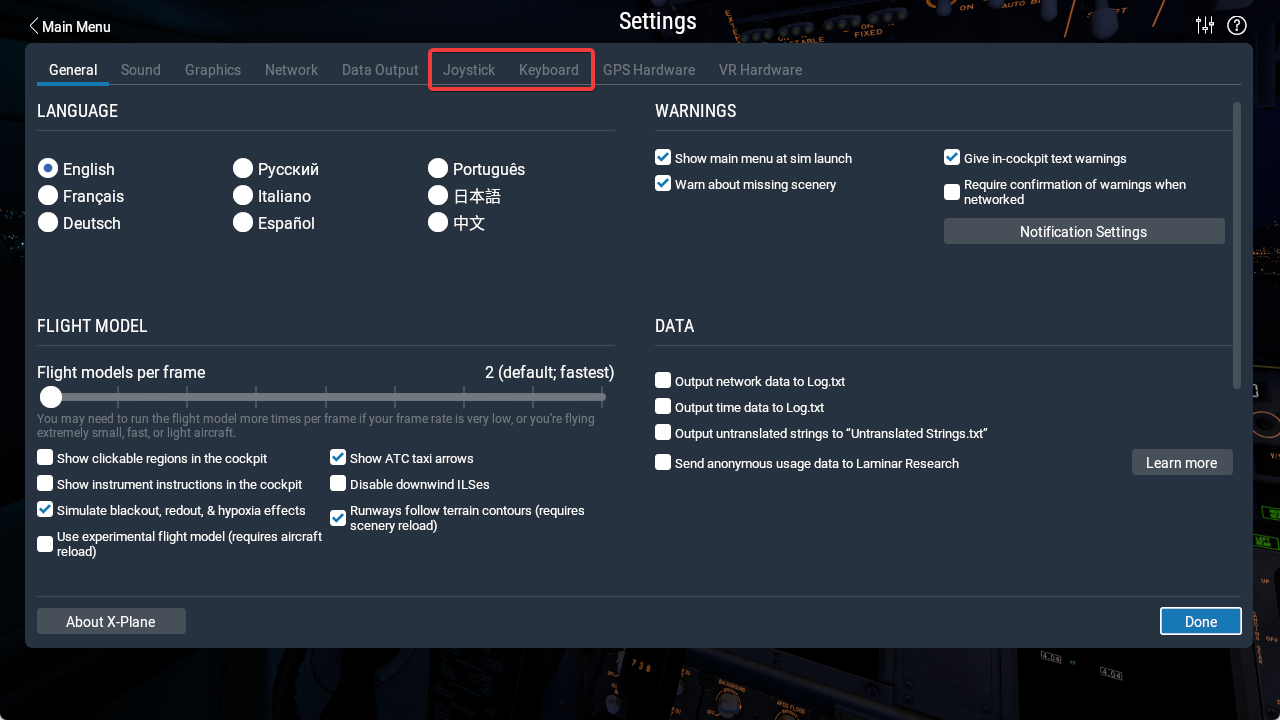The image size is (1280, 720).
Task: Enable Show clickable regions in the cockpit
Action: (44, 456)
